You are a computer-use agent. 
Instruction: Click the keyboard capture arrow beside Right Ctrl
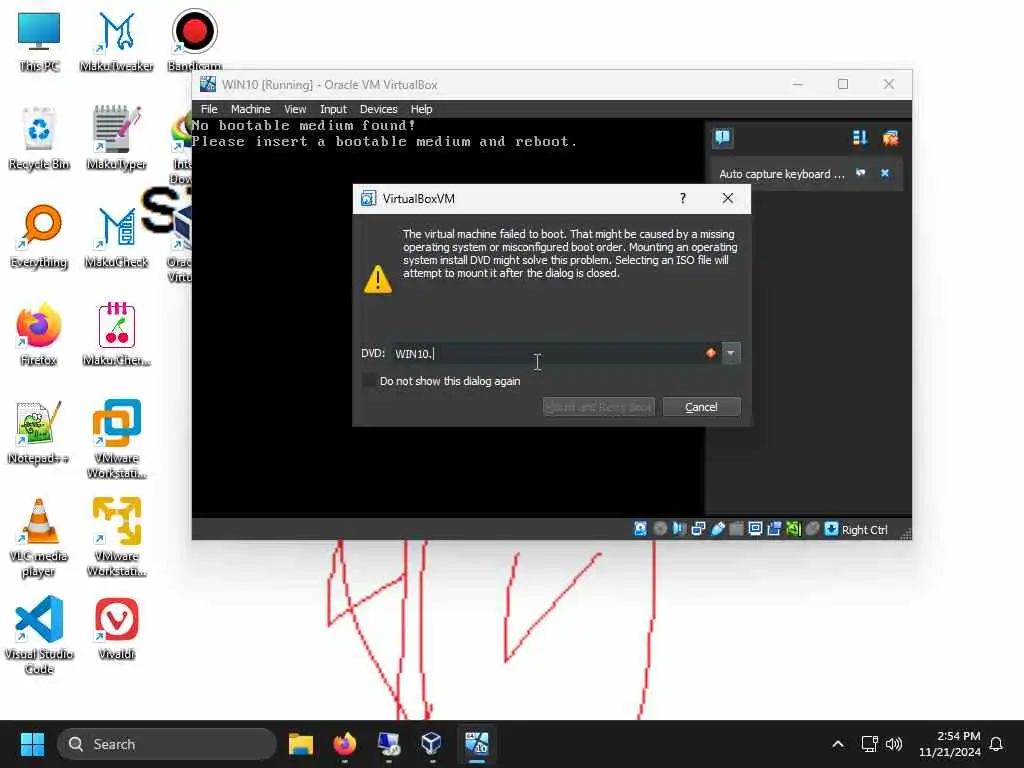coord(831,529)
